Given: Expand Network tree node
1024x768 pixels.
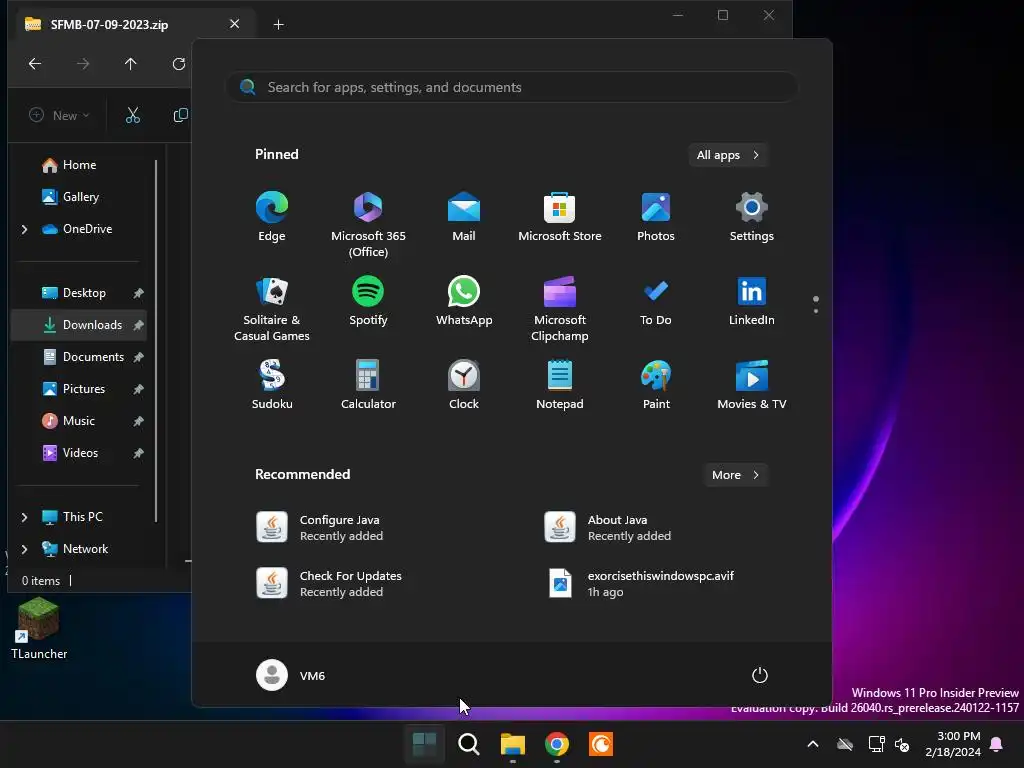Looking at the screenshot, I should click(24, 549).
